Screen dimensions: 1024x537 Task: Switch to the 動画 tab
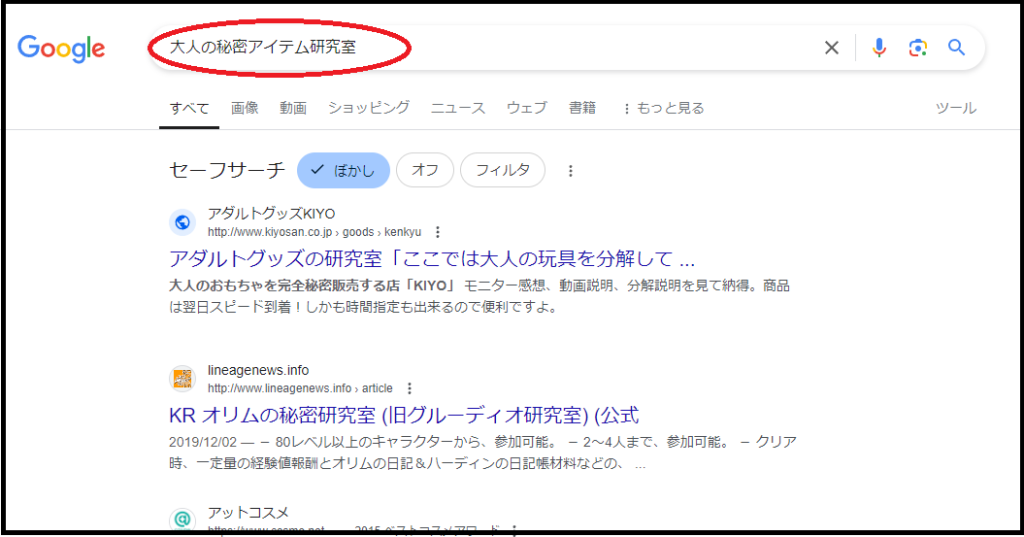click(293, 108)
